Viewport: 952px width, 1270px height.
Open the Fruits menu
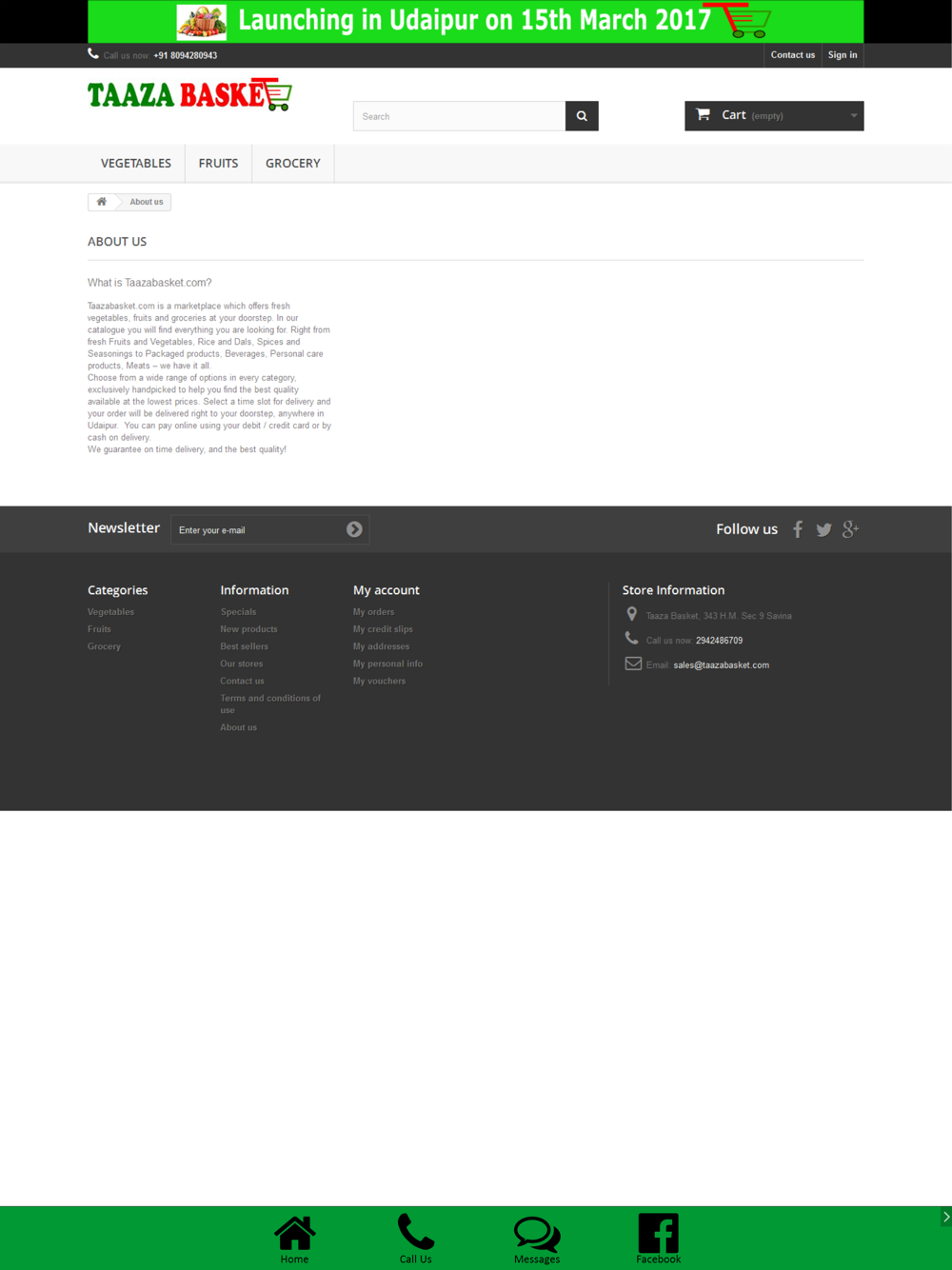tap(218, 164)
